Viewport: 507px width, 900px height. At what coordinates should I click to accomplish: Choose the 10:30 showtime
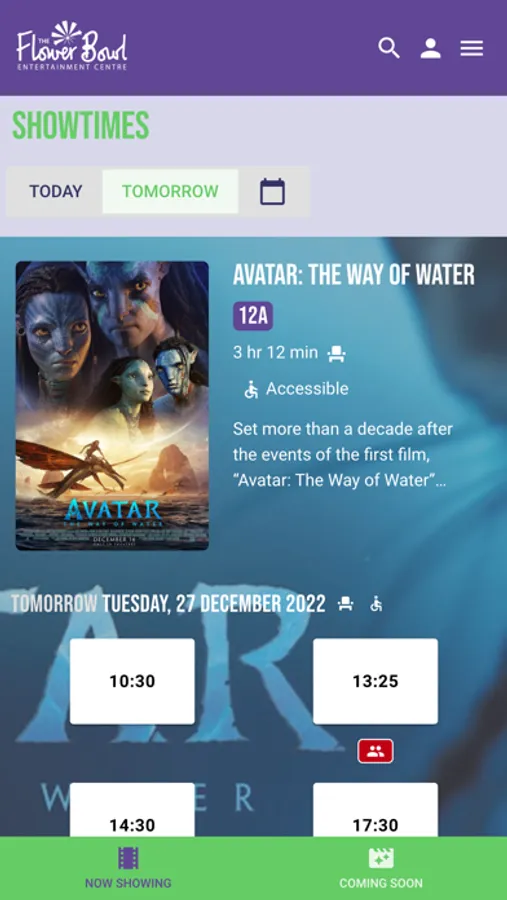(x=132, y=681)
